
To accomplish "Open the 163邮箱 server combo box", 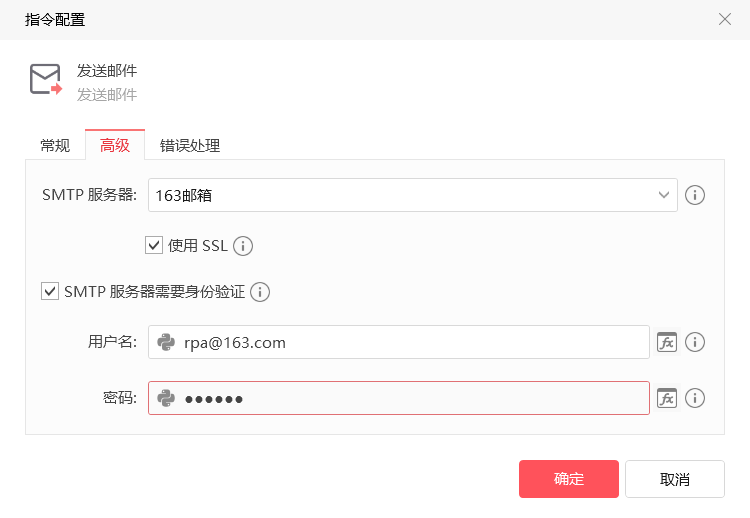I will click(x=400, y=195).
